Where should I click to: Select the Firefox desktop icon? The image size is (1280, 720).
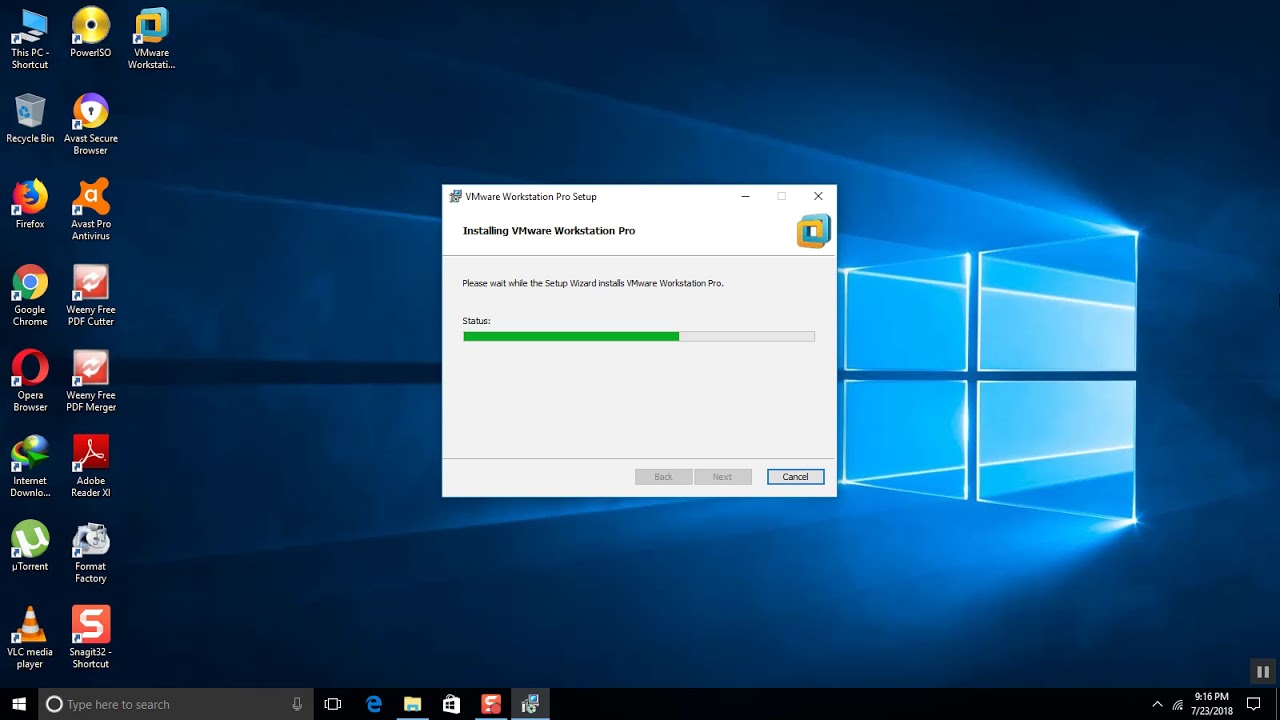pos(30,204)
